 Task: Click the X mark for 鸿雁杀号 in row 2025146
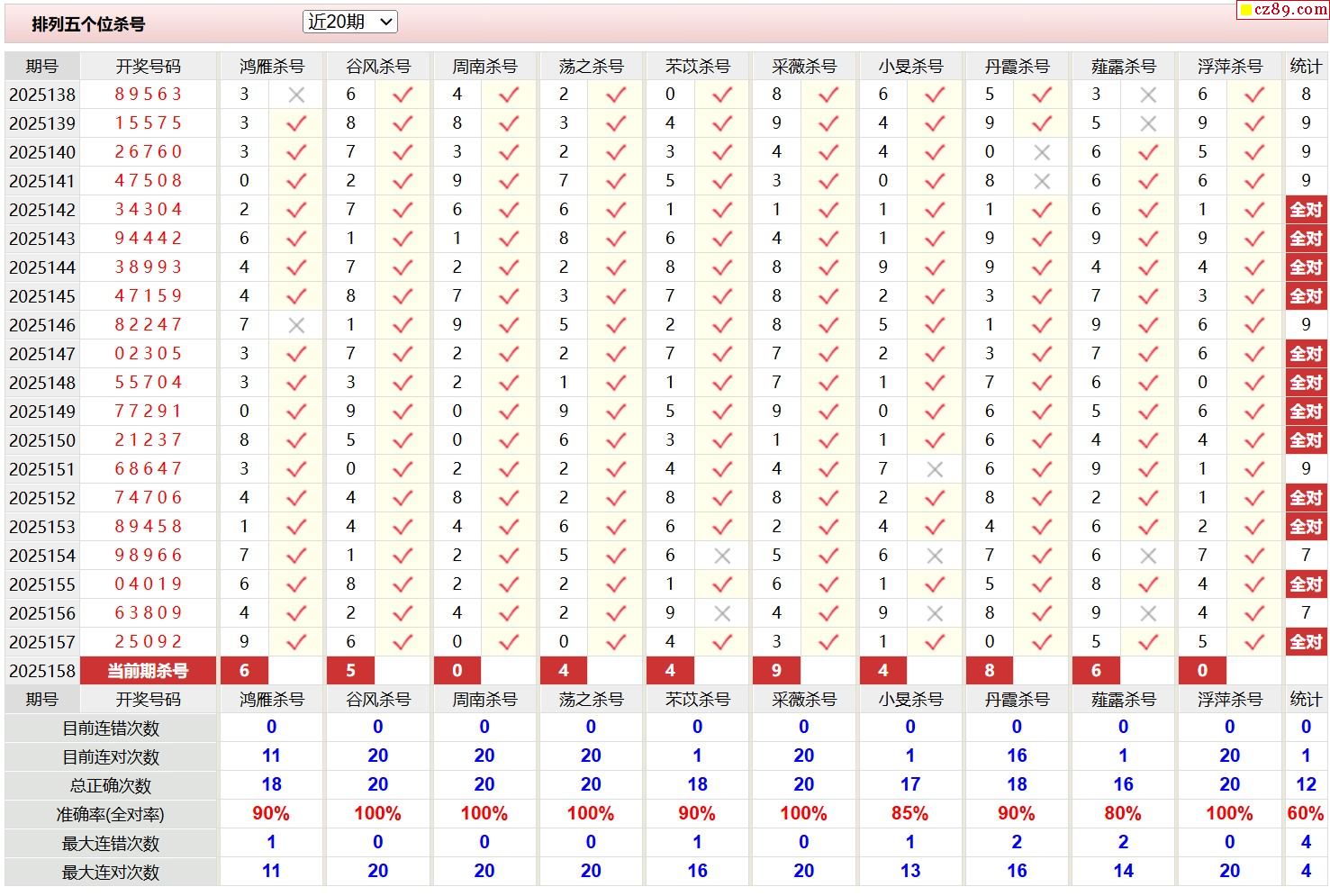click(296, 325)
